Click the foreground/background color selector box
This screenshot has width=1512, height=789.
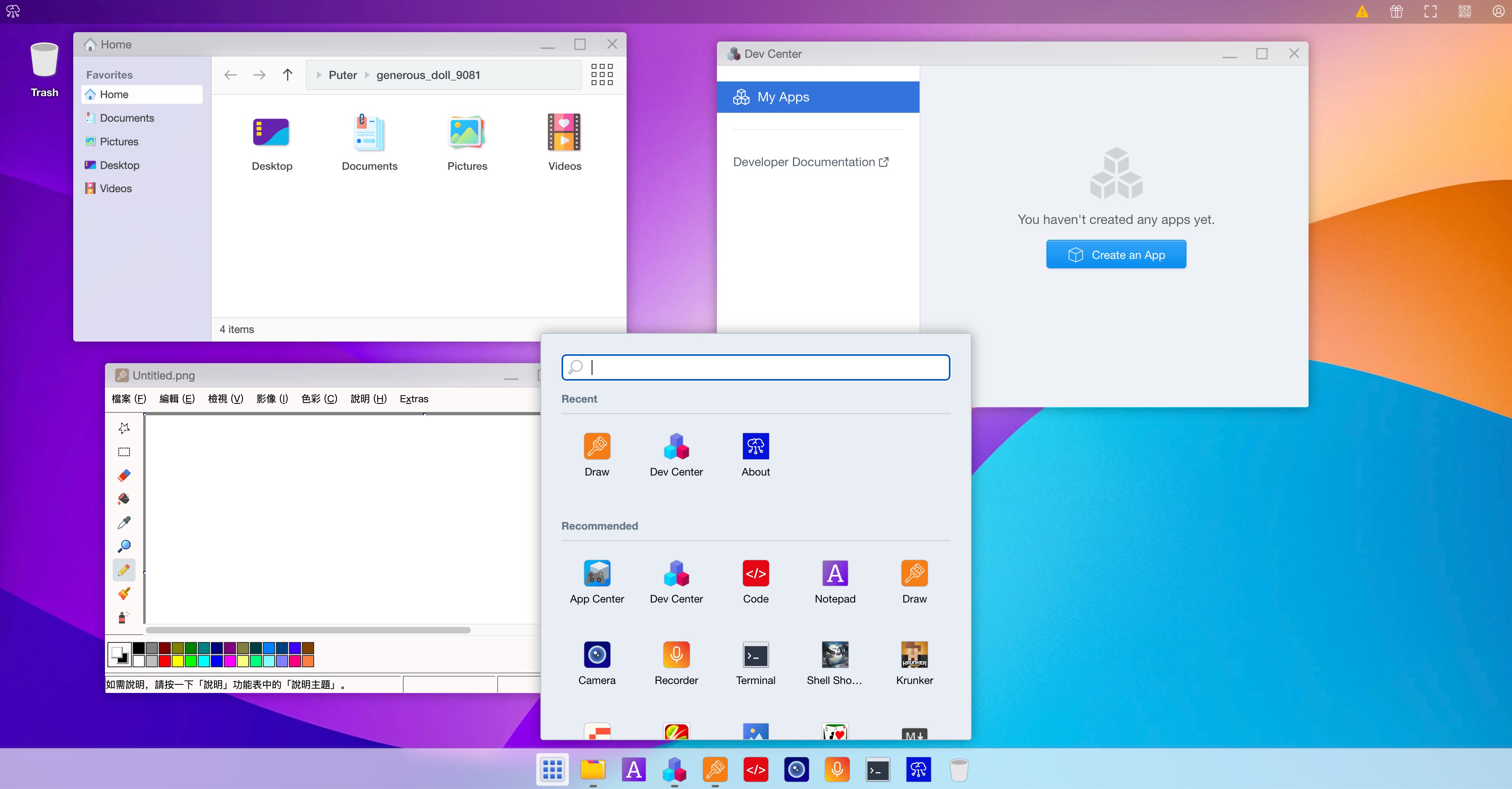coord(120,654)
